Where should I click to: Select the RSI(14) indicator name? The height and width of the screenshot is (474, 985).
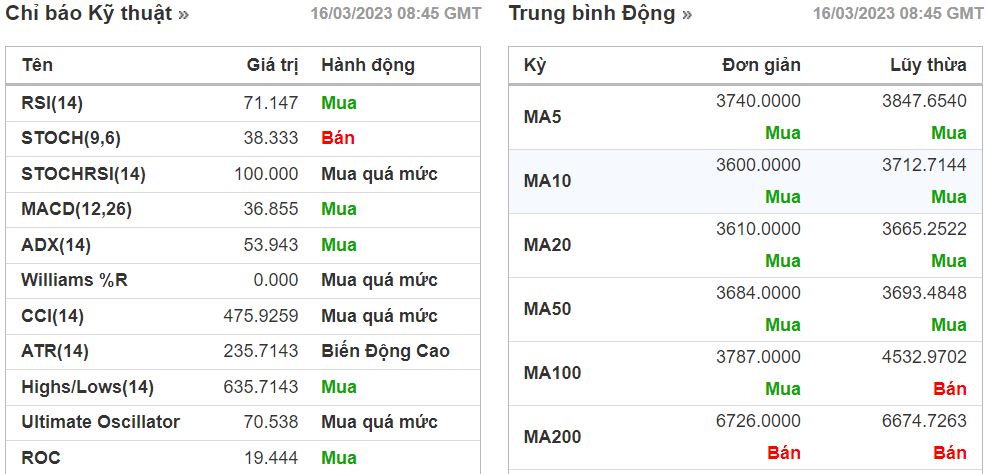click(52, 103)
